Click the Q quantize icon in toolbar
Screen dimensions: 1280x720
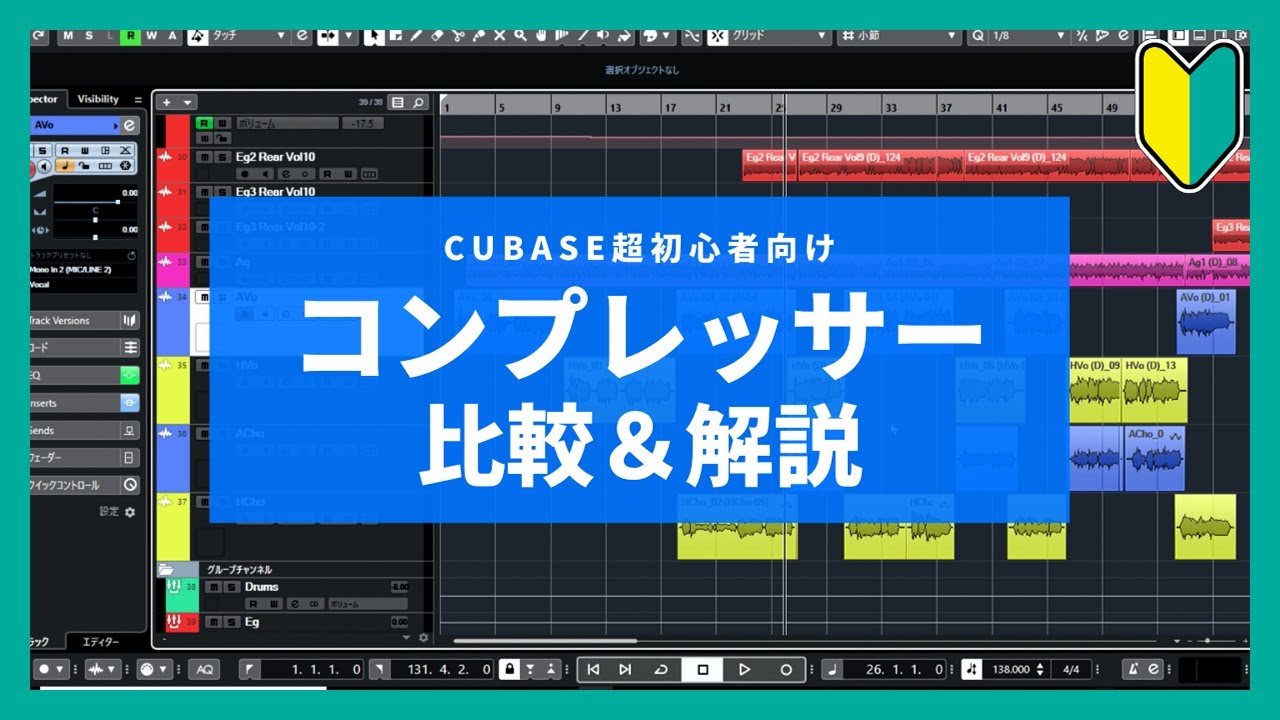click(x=978, y=36)
